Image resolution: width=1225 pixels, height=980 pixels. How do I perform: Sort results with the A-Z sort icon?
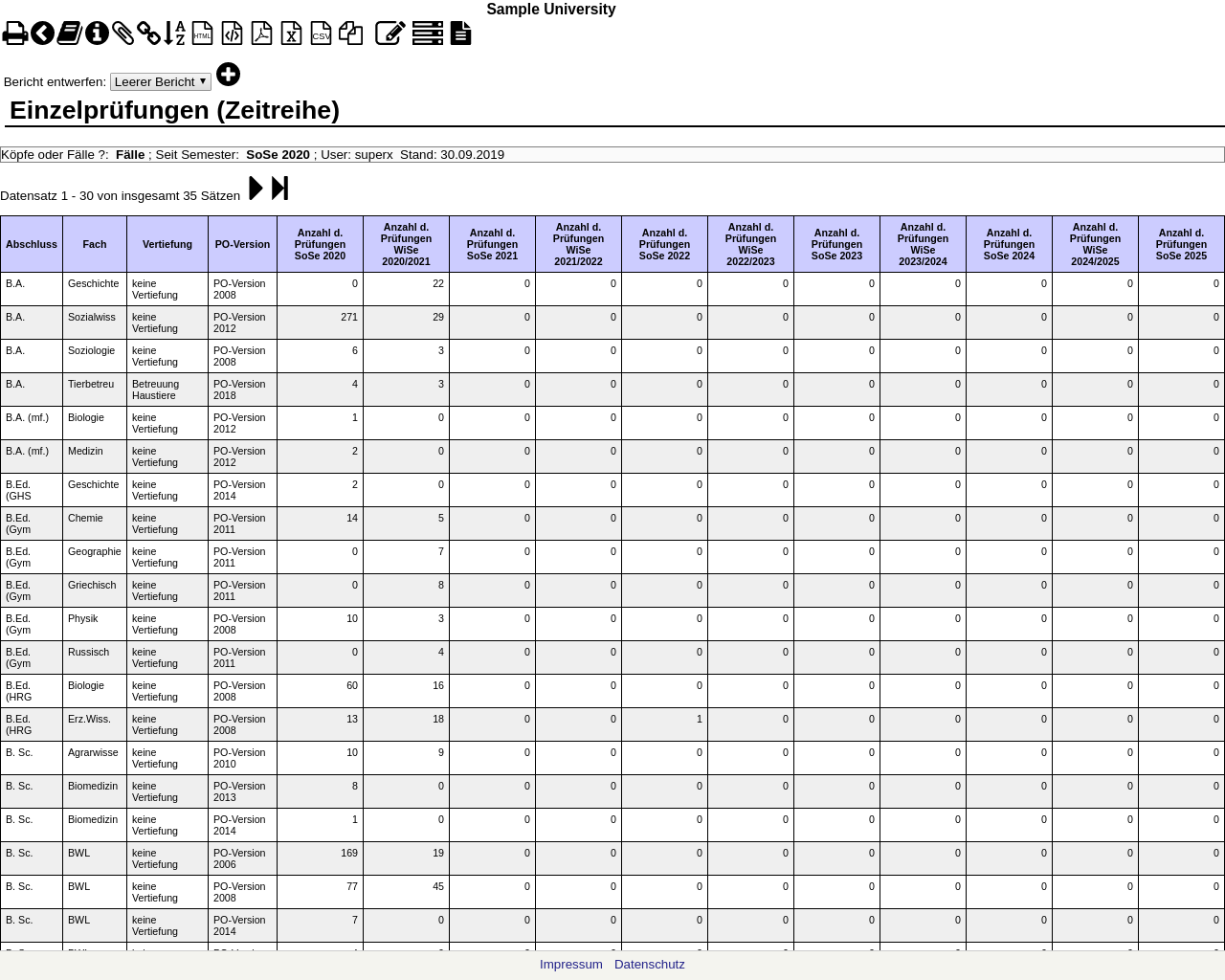click(x=174, y=34)
